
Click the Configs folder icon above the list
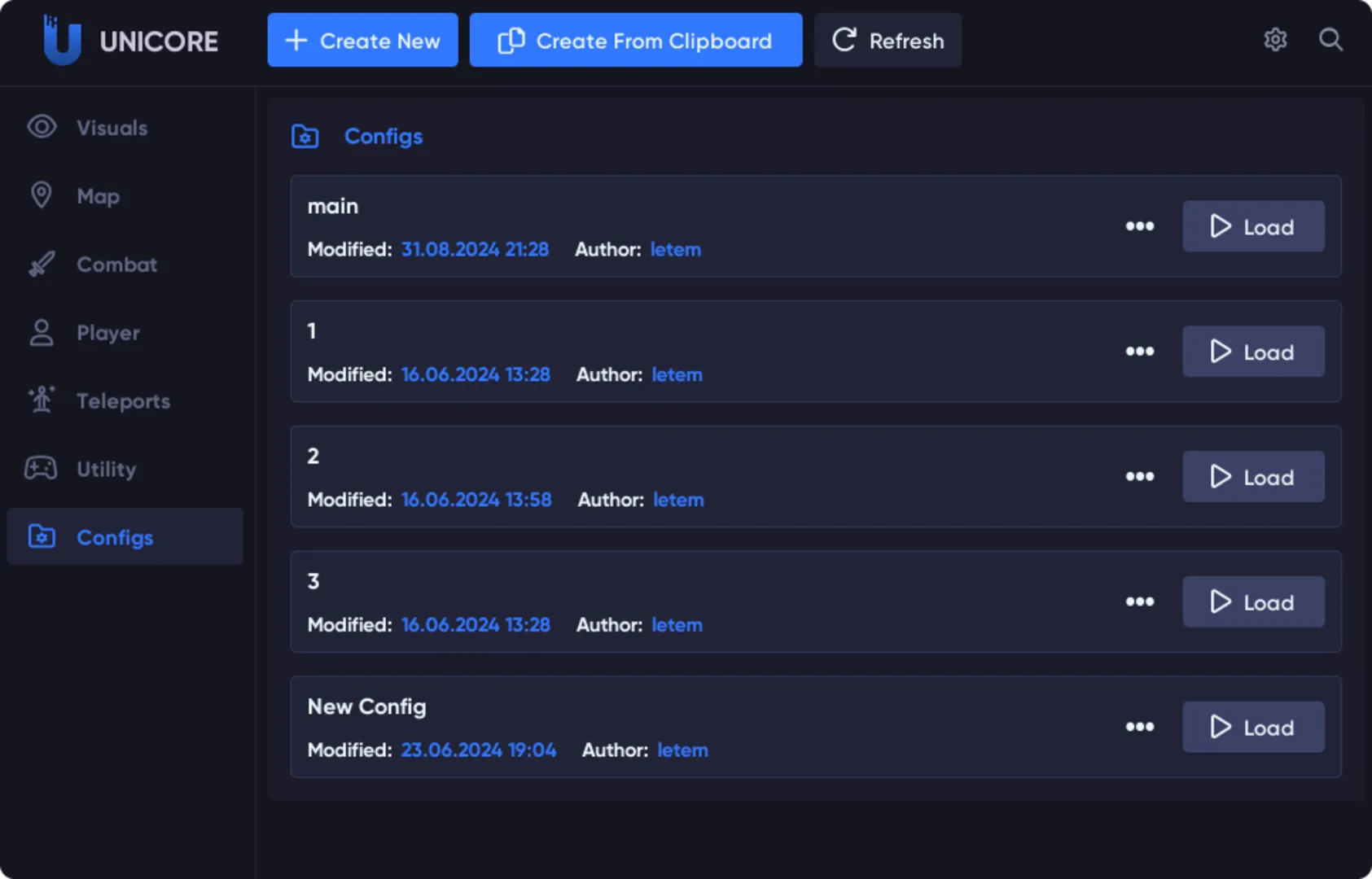click(305, 136)
